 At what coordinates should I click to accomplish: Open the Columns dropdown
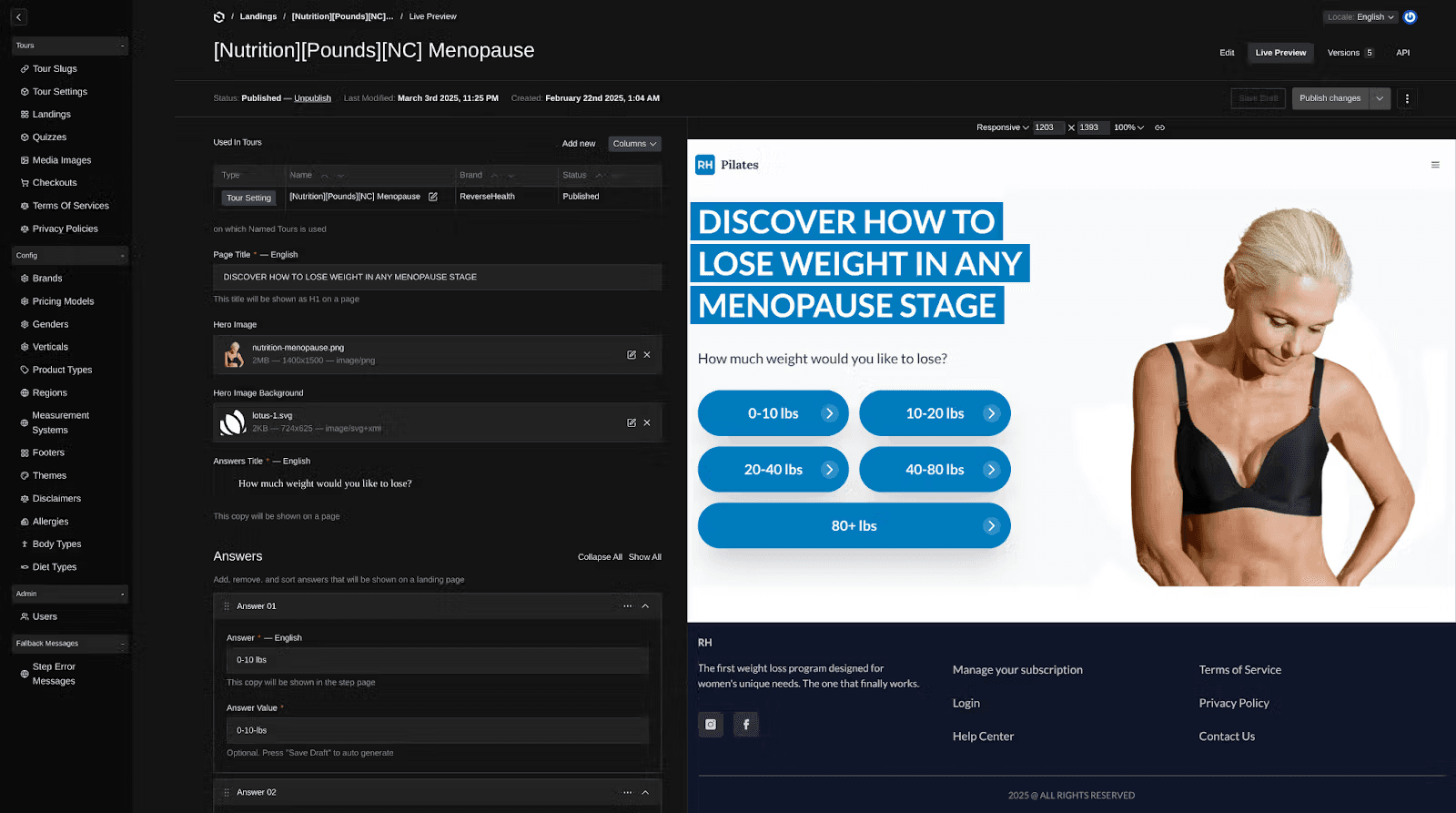[x=634, y=144]
